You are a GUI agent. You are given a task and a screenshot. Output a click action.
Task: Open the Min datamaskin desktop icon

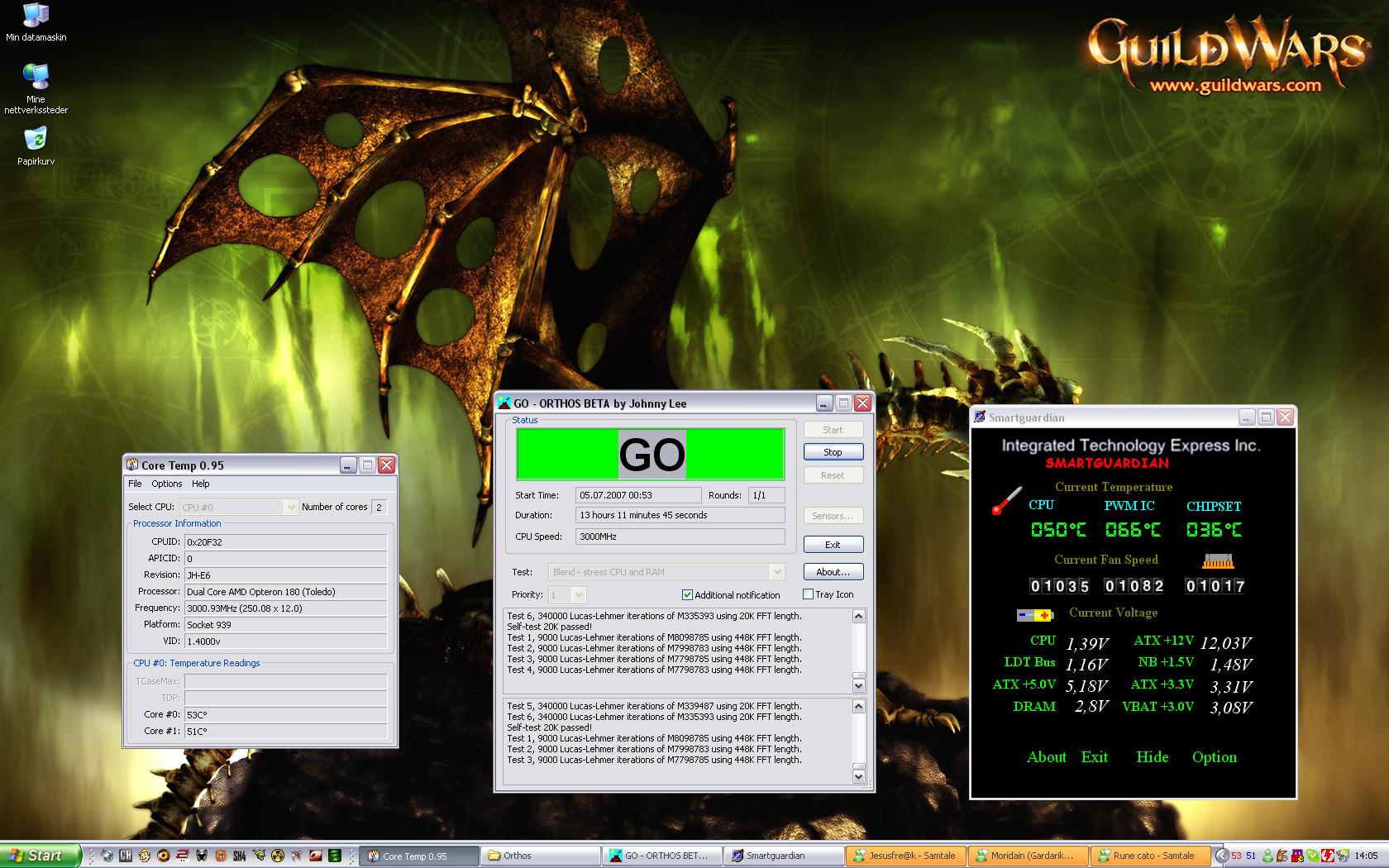(36, 22)
